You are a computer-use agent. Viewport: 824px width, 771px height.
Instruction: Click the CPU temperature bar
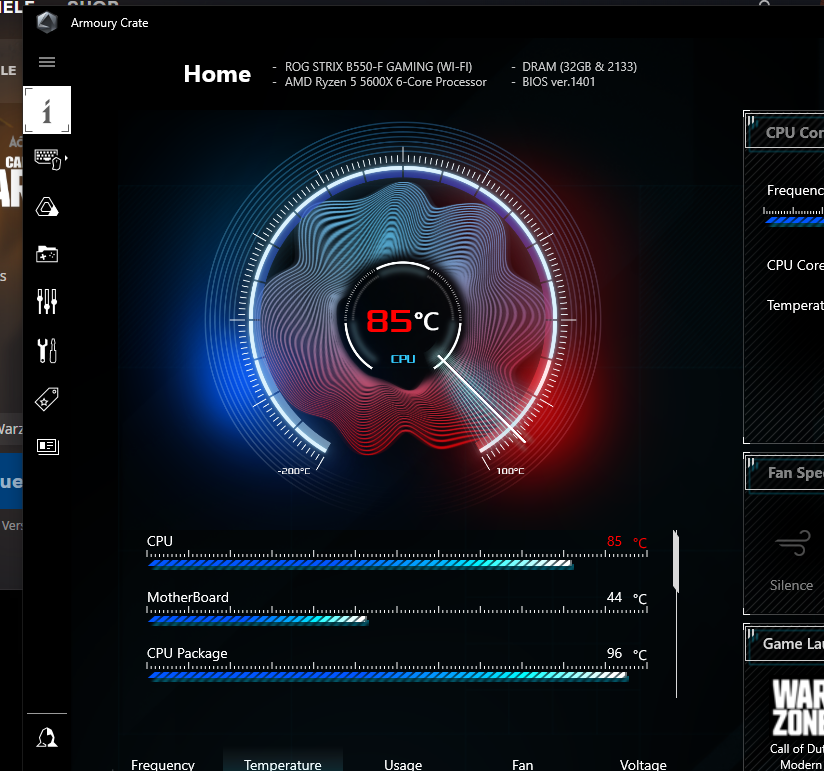[x=360, y=564]
